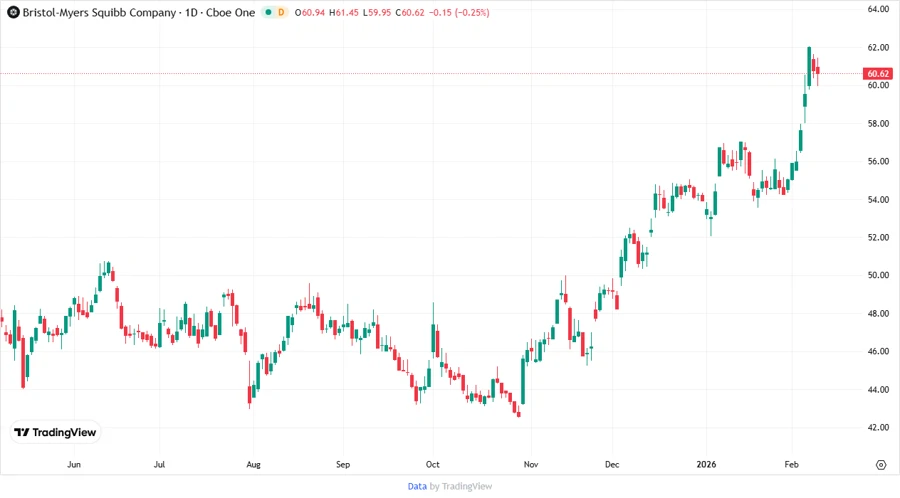Viewport: 900px width, 498px height.
Task: Click the 42.00 price axis label
Action: [x=878, y=427]
